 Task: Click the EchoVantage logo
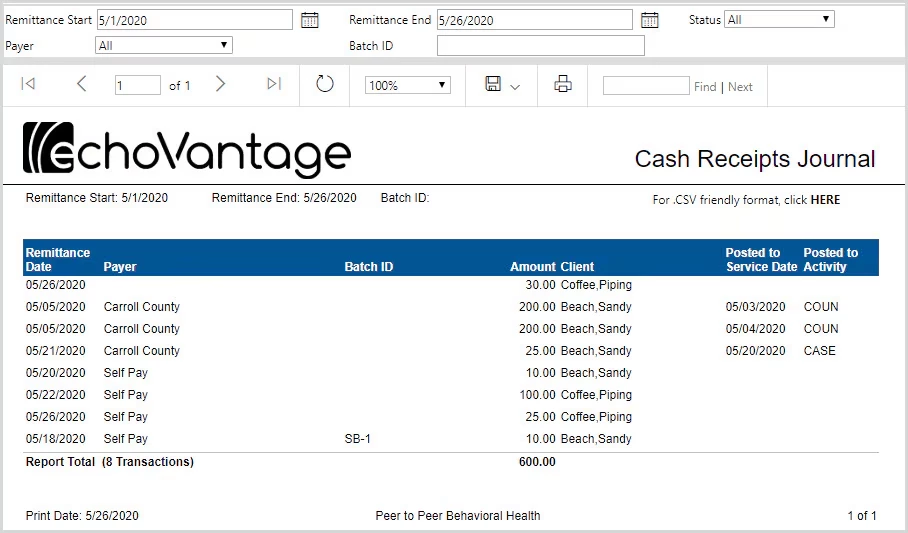coord(187,150)
